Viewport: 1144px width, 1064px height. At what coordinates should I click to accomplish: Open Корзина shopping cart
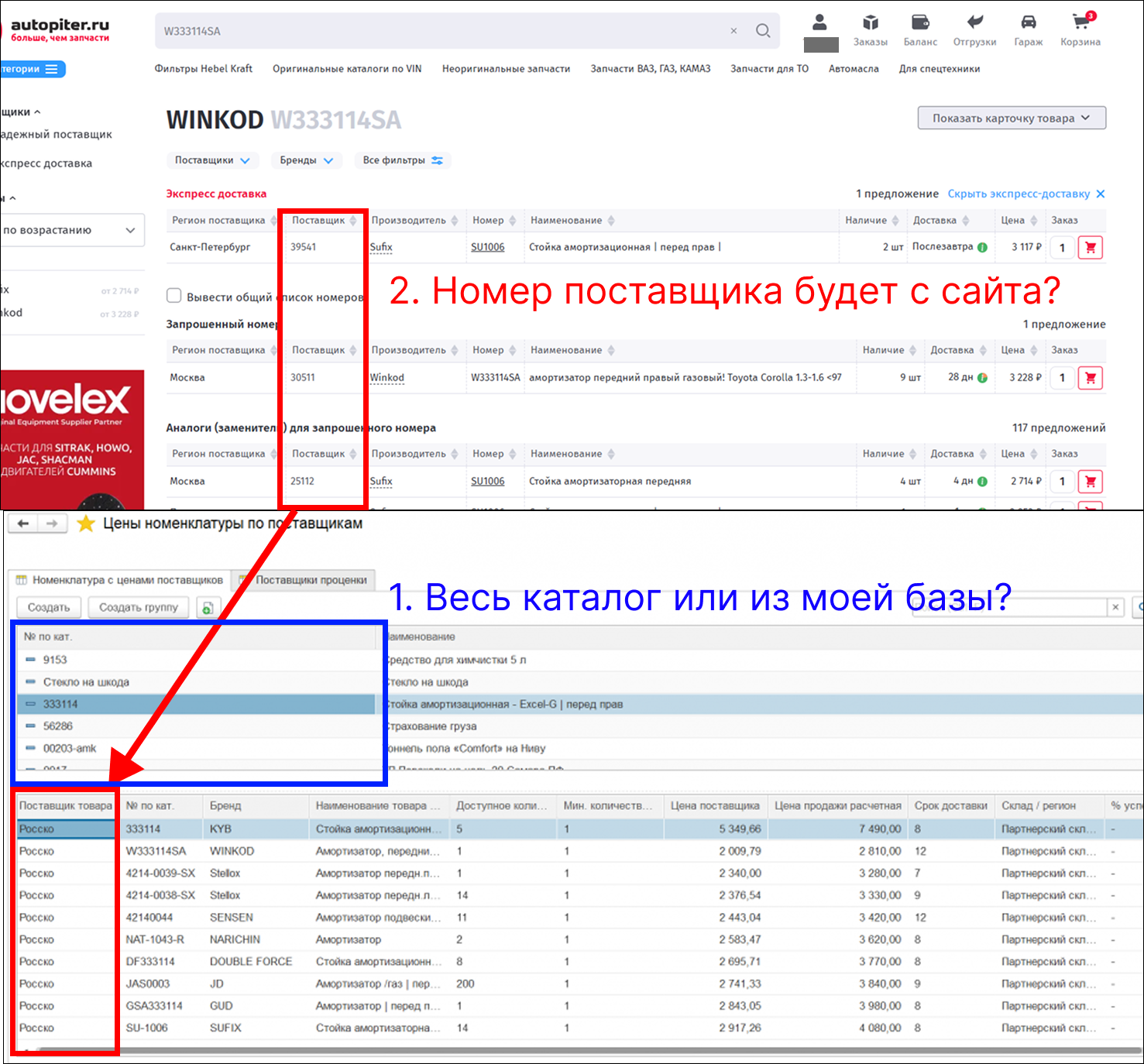click(1080, 31)
